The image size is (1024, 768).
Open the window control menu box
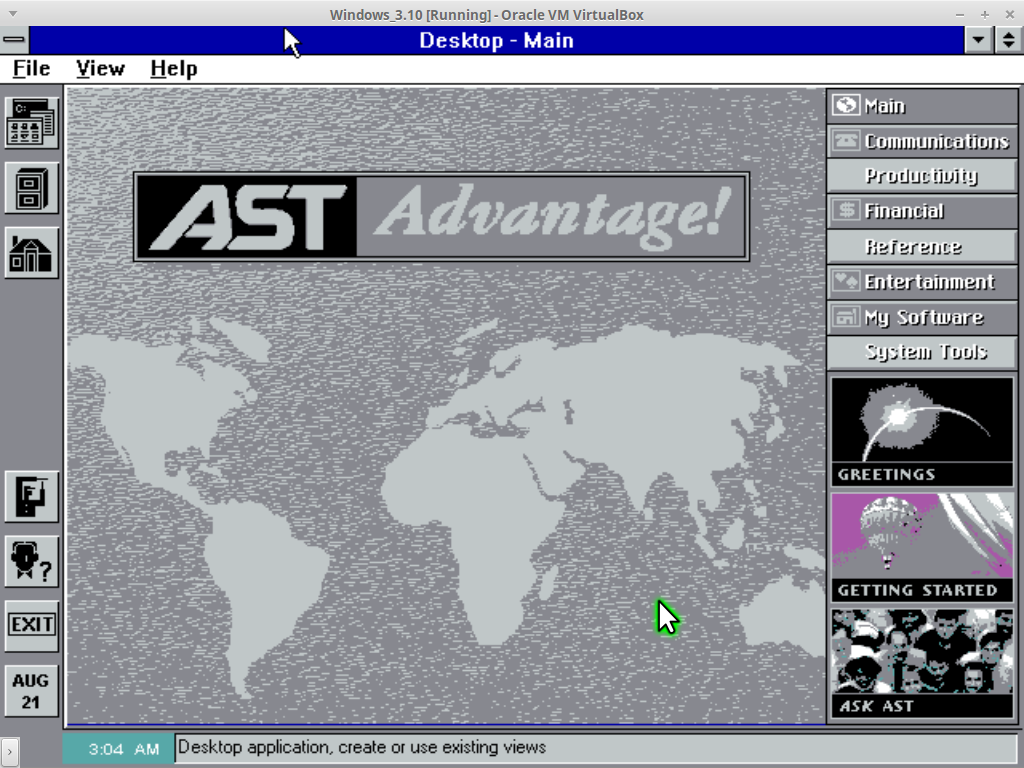click(14, 40)
